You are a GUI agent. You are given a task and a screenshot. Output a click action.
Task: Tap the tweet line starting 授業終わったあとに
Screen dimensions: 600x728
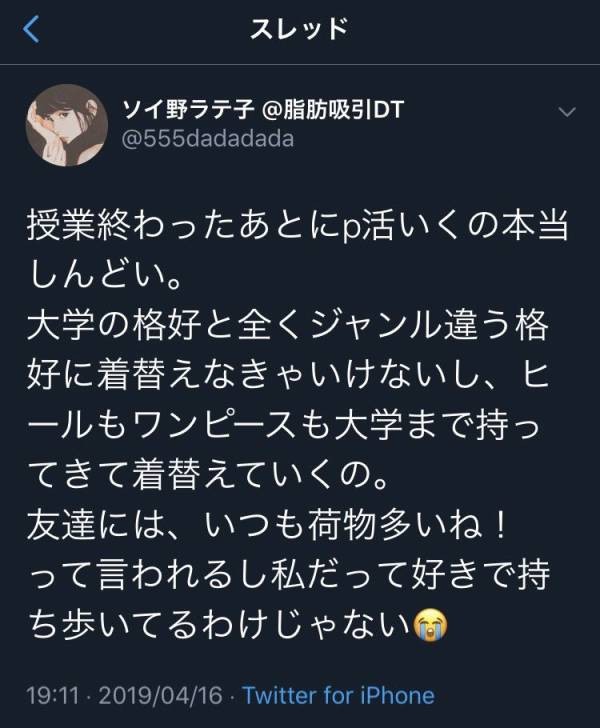(298, 226)
